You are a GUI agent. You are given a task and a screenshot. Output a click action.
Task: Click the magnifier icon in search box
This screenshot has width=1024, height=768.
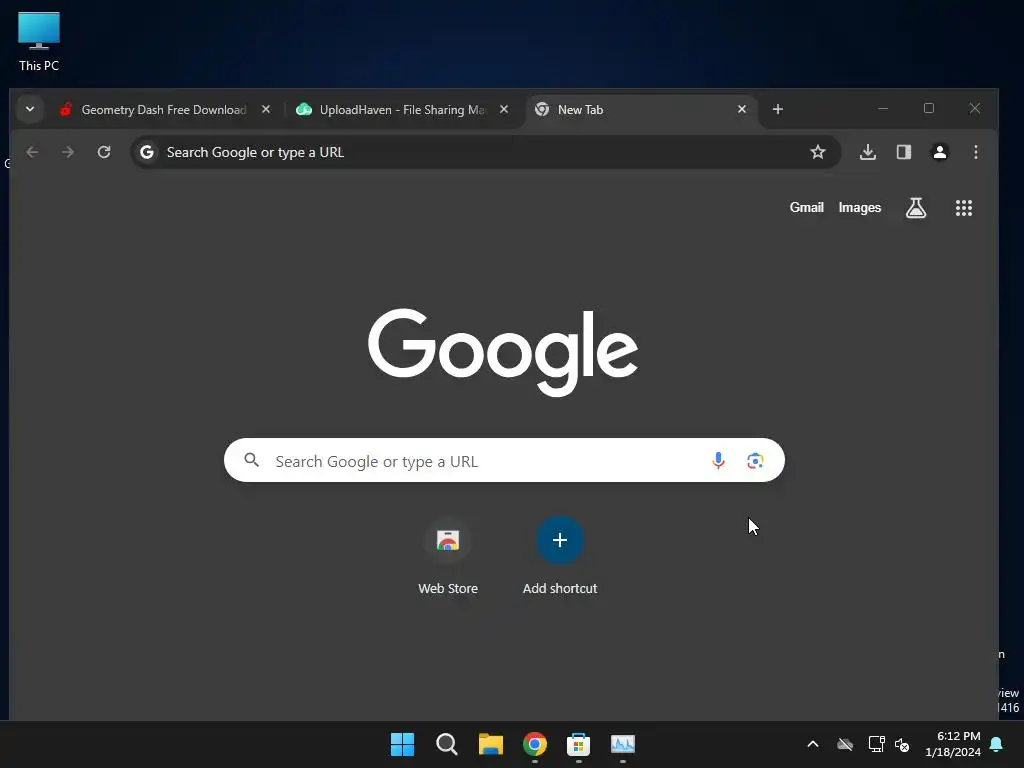[251, 460]
